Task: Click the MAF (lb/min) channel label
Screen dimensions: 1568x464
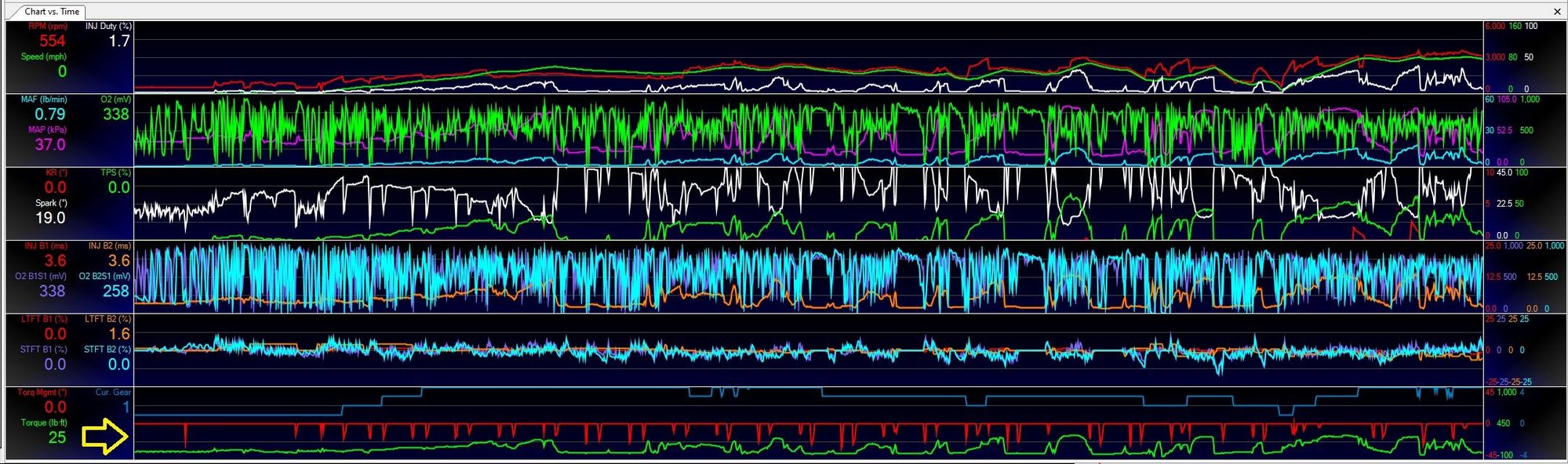Action: (x=44, y=100)
